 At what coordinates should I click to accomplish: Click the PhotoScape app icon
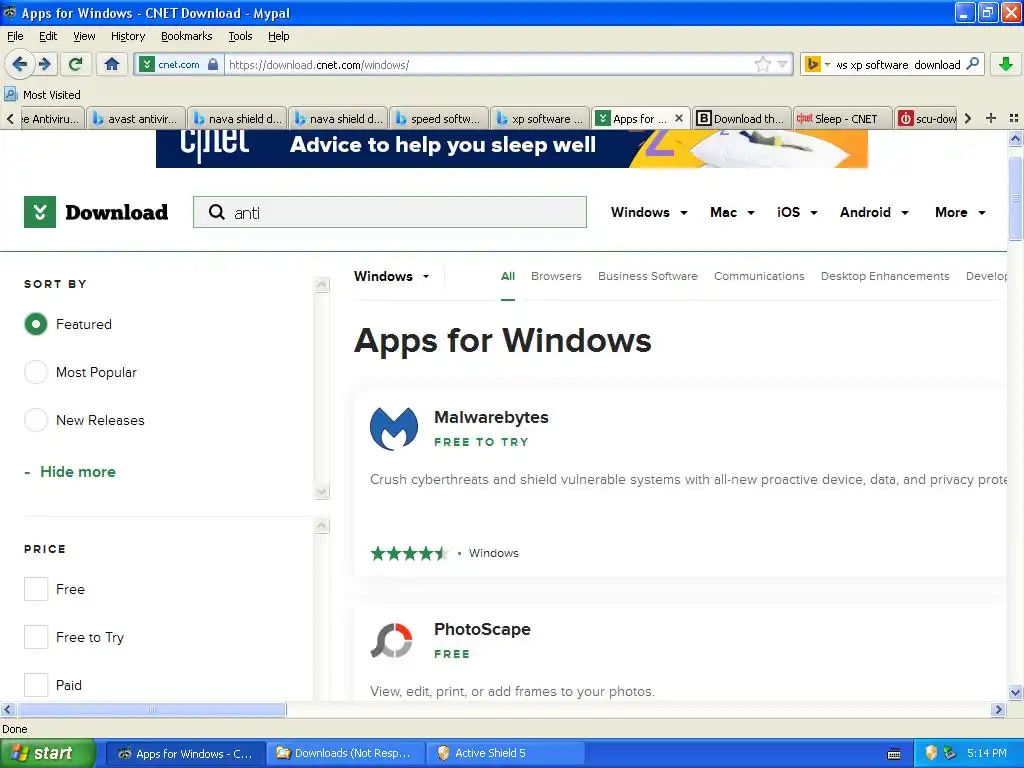pyautogui.click(x=392, y=641)
